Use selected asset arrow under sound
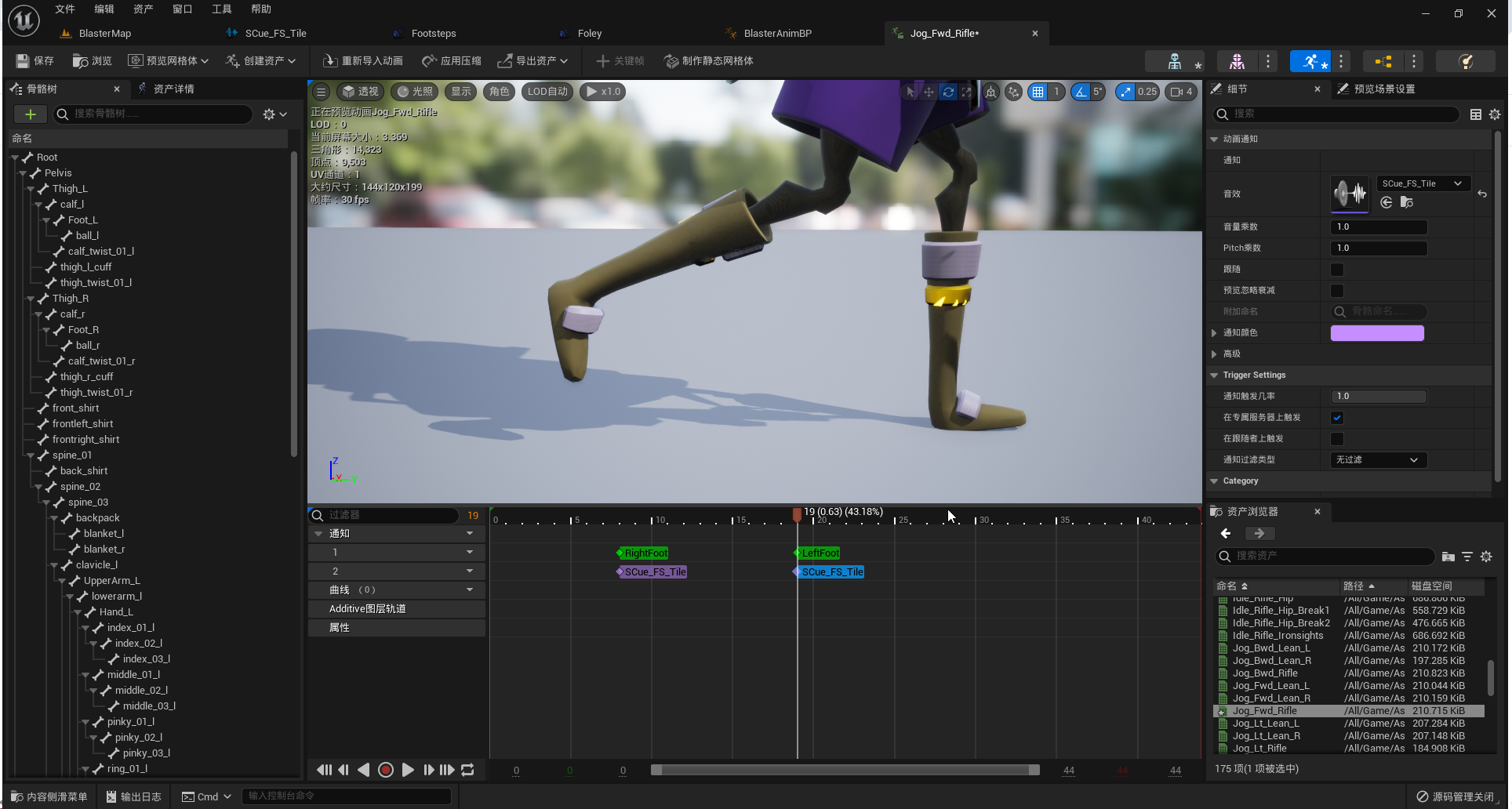The width and height of the screenshot is (1512, 809). coord(1387,203)
